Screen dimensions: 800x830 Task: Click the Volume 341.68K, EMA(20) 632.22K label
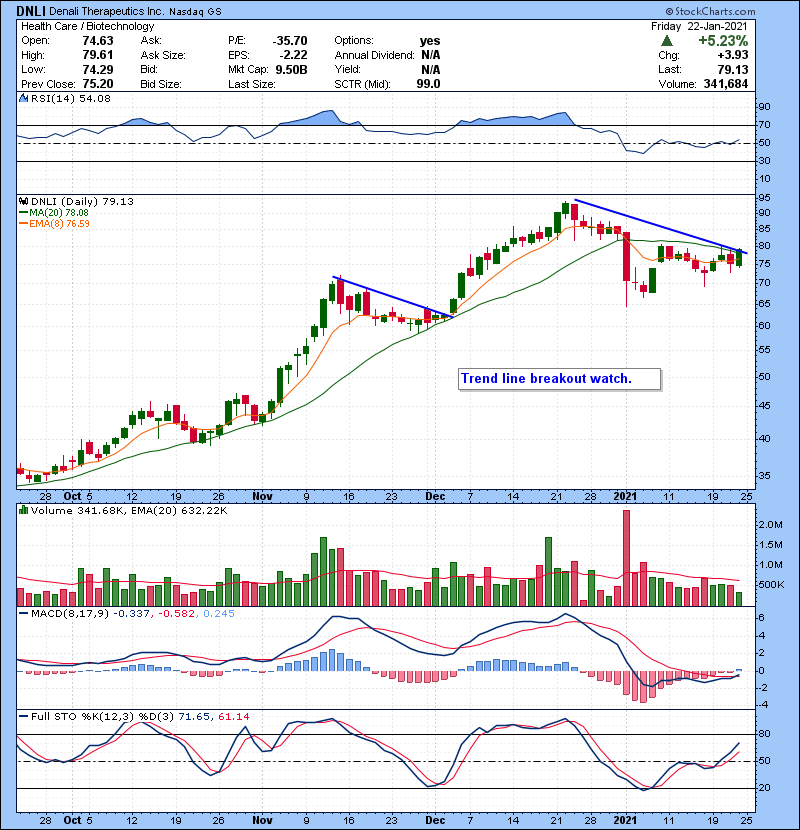(129, 511)
